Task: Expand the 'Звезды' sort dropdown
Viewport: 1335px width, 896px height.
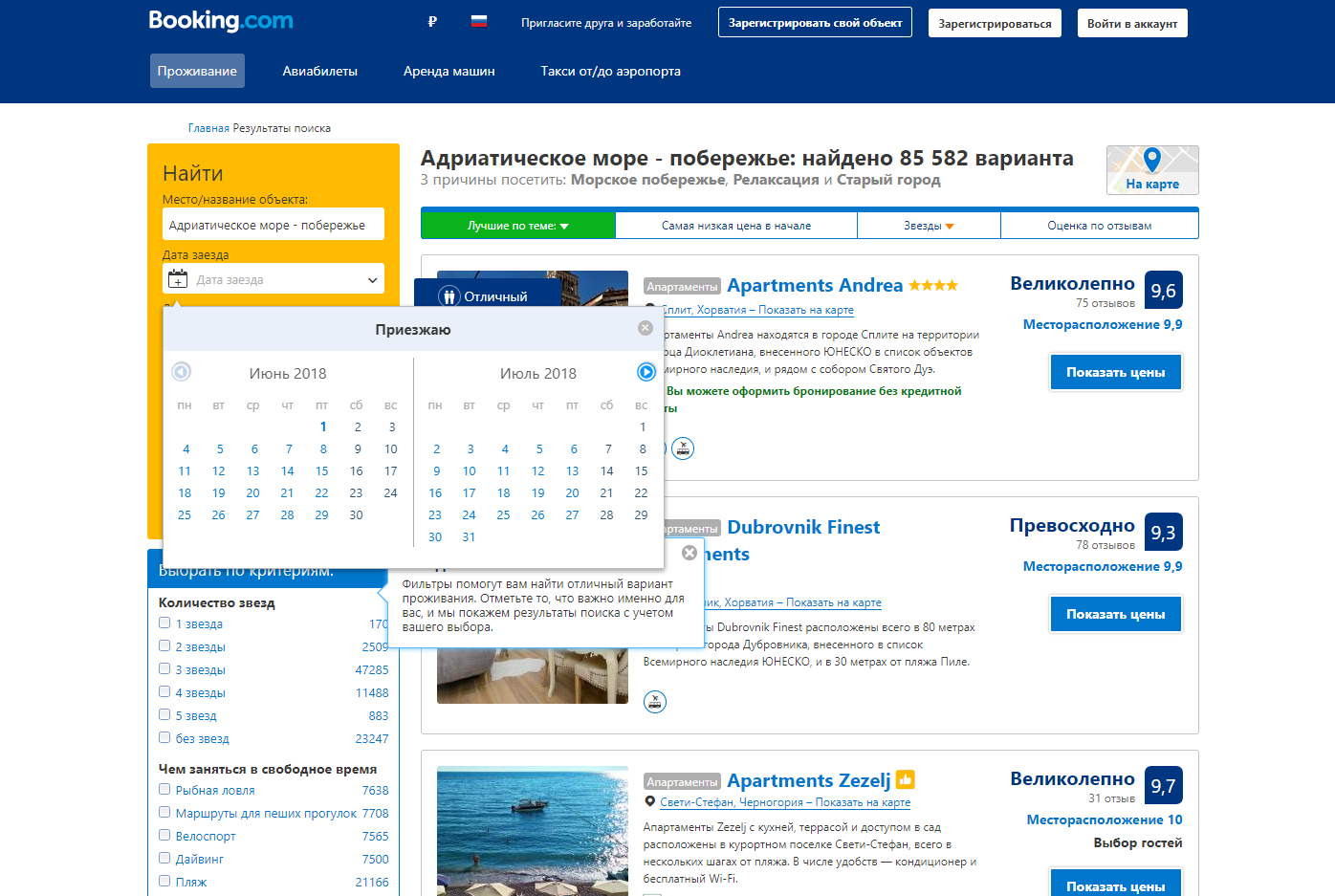Action: coord(929,226)
